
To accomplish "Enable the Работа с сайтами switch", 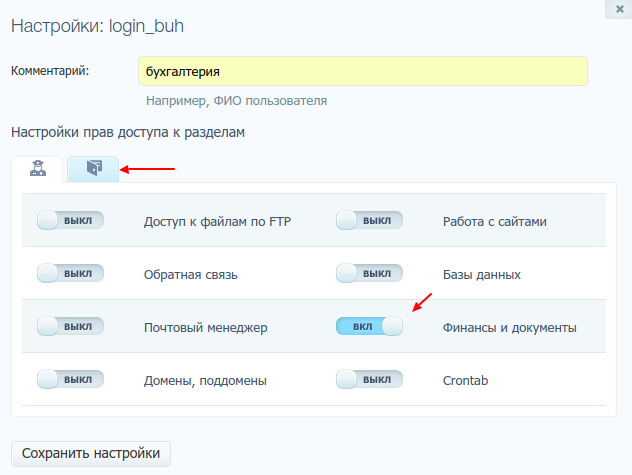I will [369, 220].
